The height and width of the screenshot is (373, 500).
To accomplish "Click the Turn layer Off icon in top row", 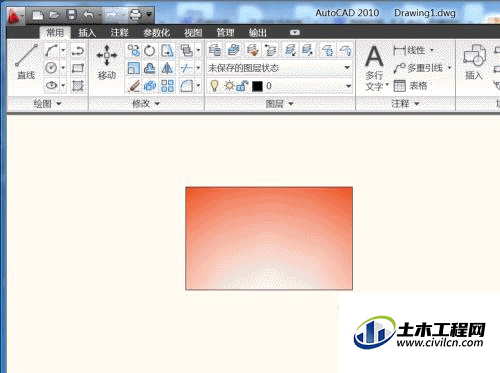I will pos(345,51).
